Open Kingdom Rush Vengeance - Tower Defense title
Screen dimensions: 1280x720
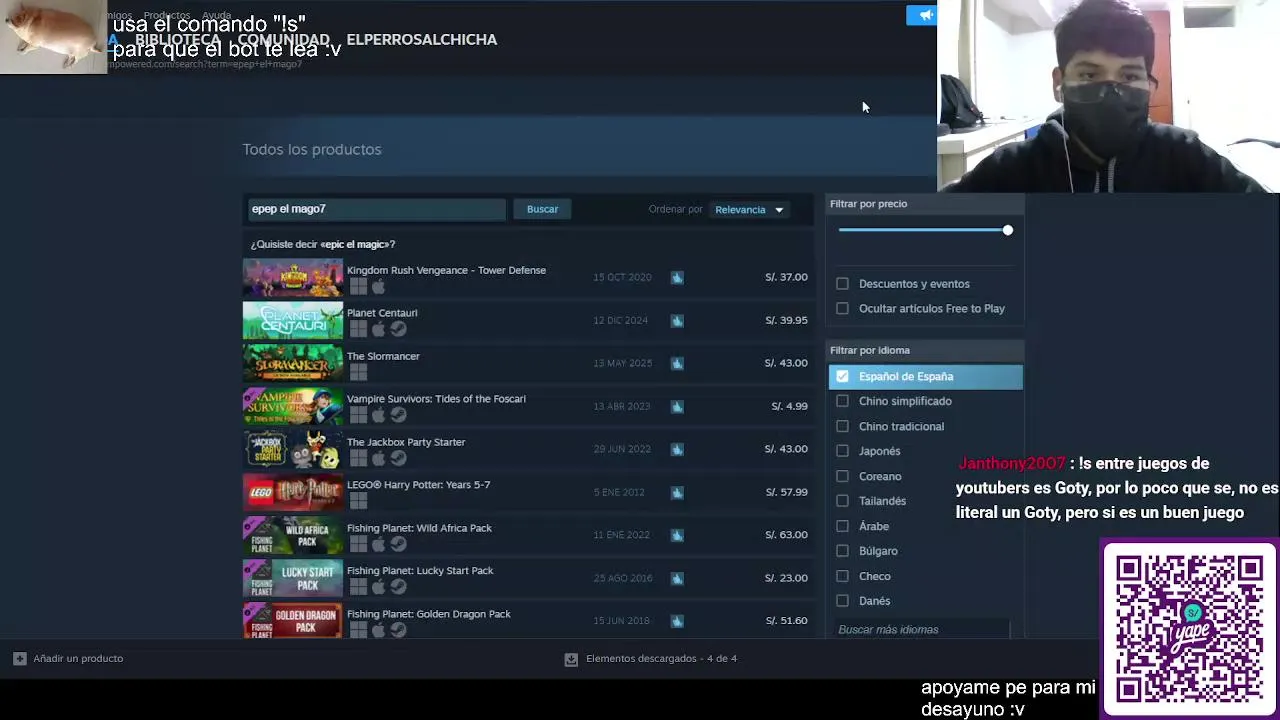coord(446,270)
